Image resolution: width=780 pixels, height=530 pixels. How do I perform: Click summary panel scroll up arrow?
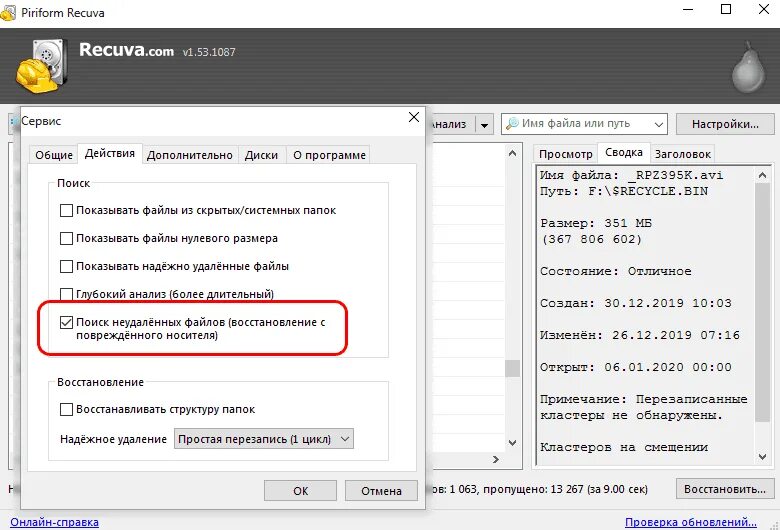[762, 175]
